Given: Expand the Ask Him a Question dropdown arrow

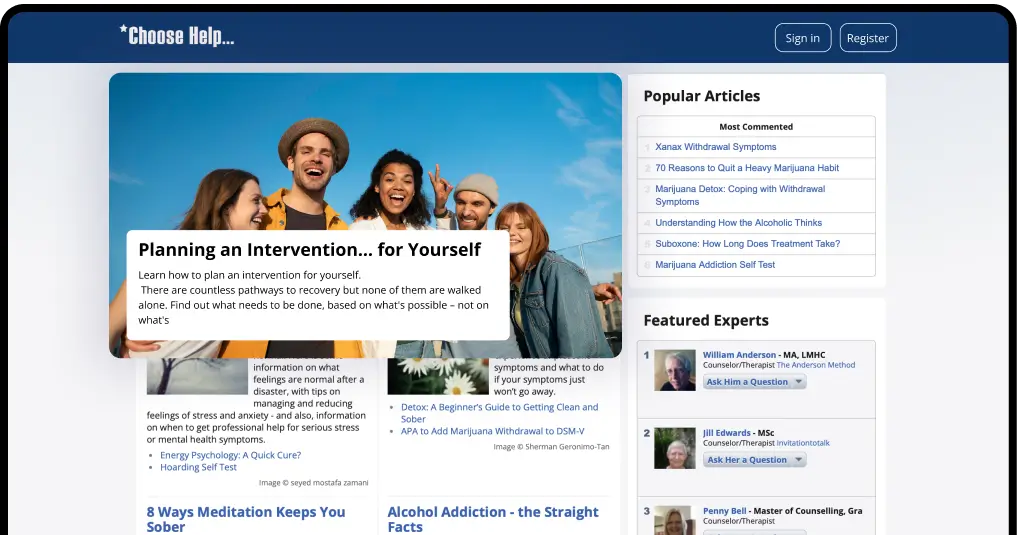Looking at the screenshot, I should click(798, 382).
